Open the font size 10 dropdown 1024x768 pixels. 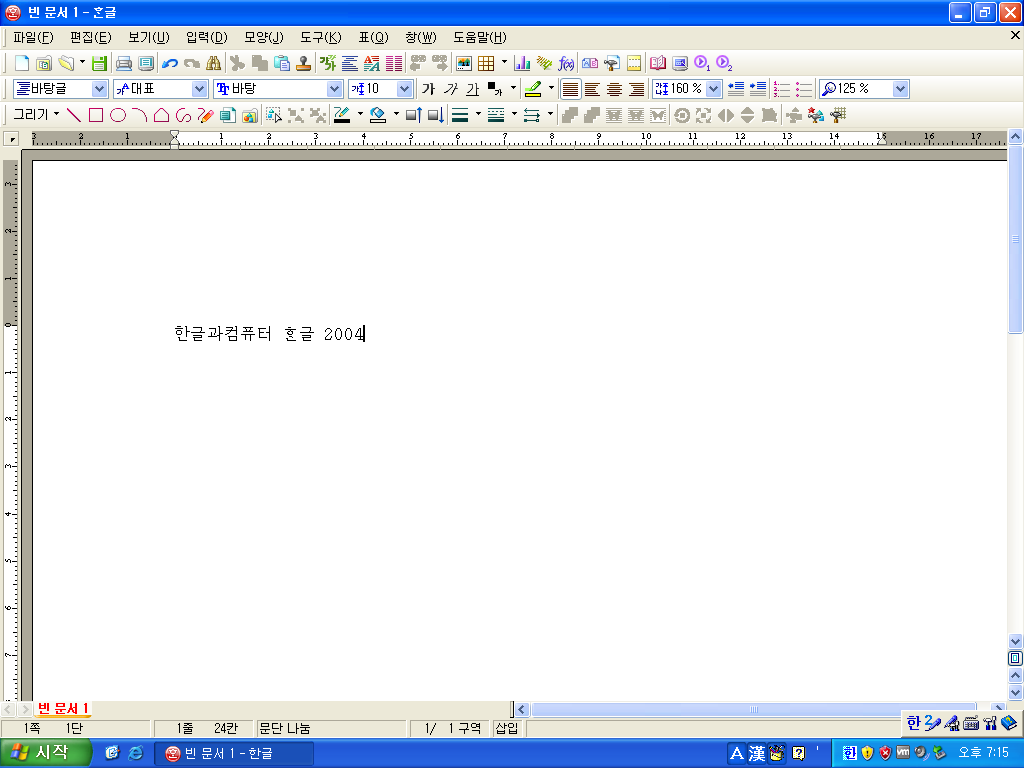click(x=404, y=89)
